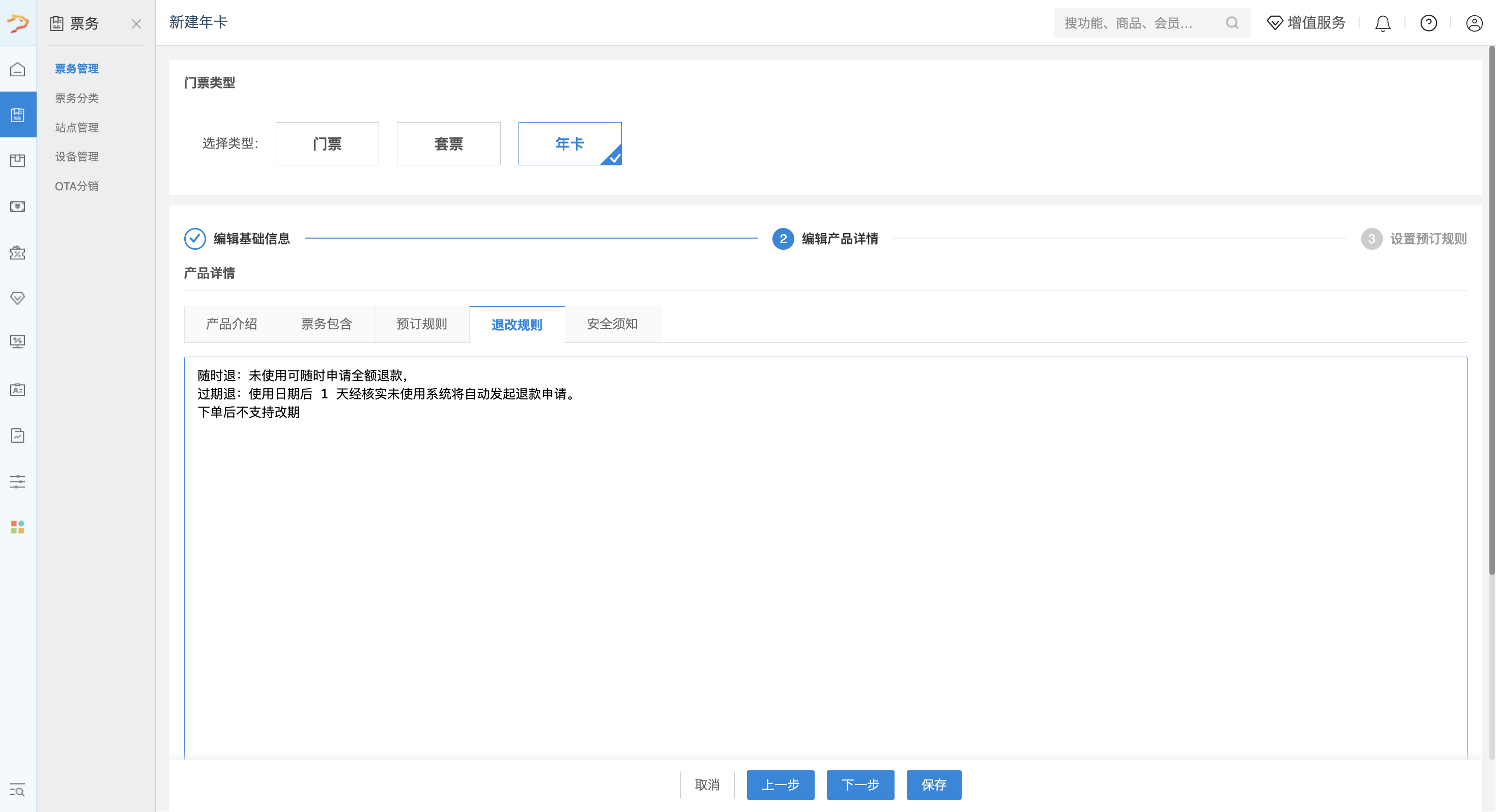This screenshot has width=1496, height=812.
Task: Open 增值服务 value-added services
Action: point(1306,23)
